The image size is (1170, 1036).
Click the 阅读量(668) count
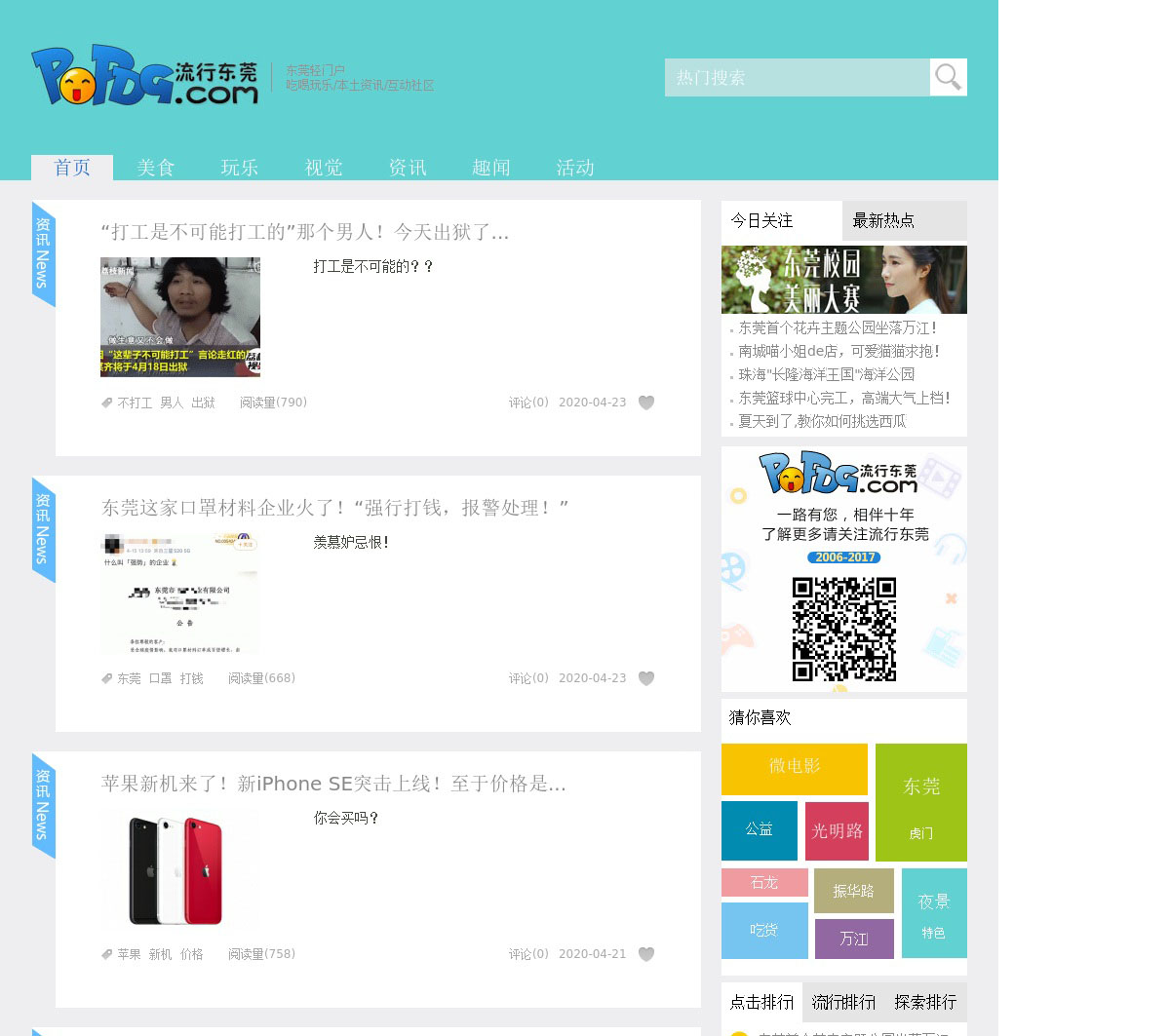pos(261,678)
